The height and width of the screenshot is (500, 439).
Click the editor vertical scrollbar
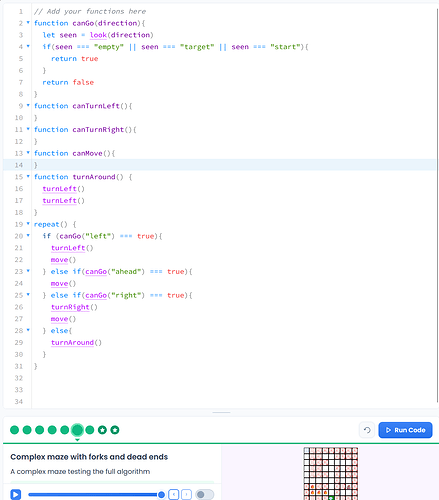tap(437, 205)
